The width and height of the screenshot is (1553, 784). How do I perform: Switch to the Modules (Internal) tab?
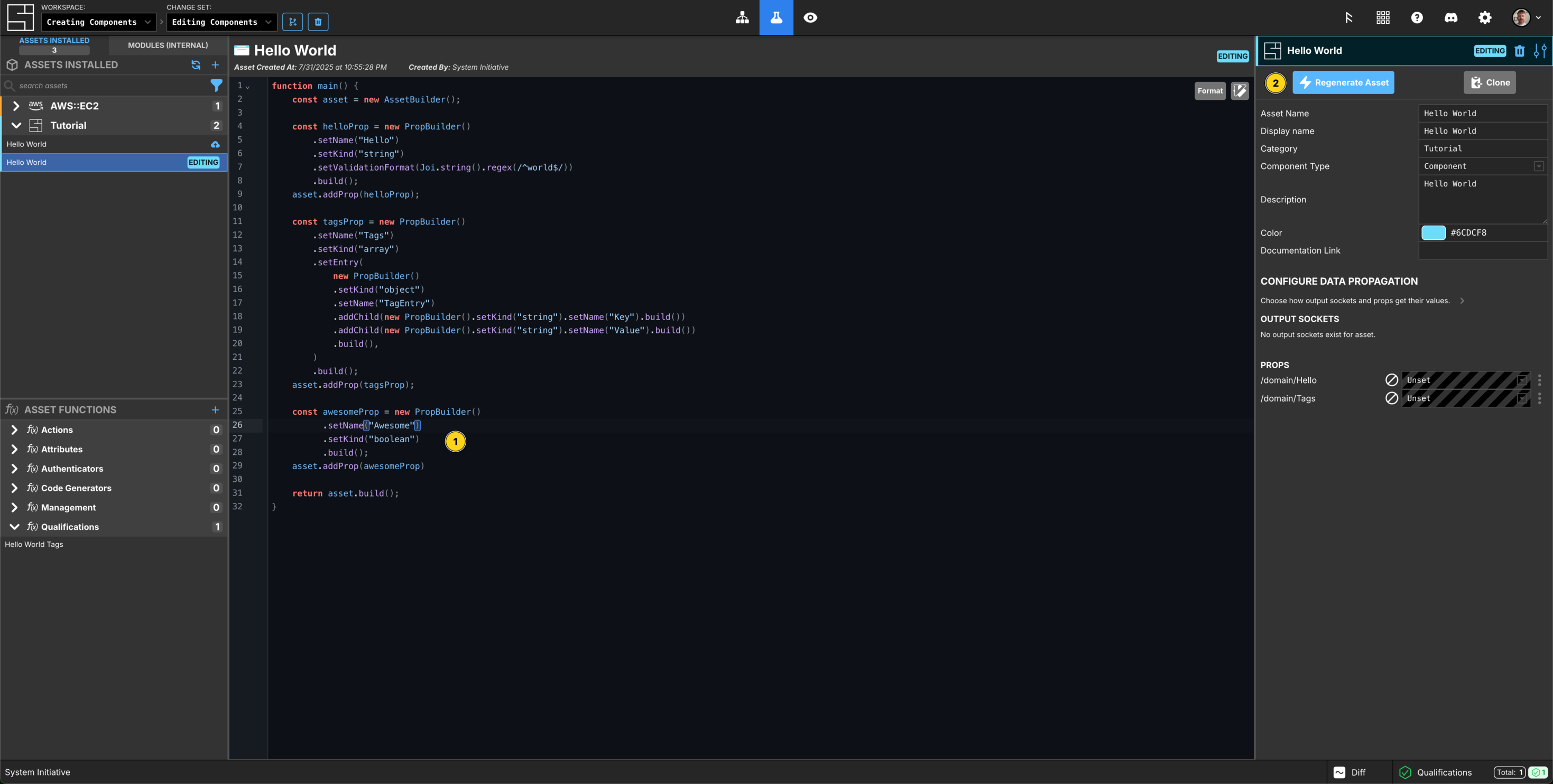(168, 45)
